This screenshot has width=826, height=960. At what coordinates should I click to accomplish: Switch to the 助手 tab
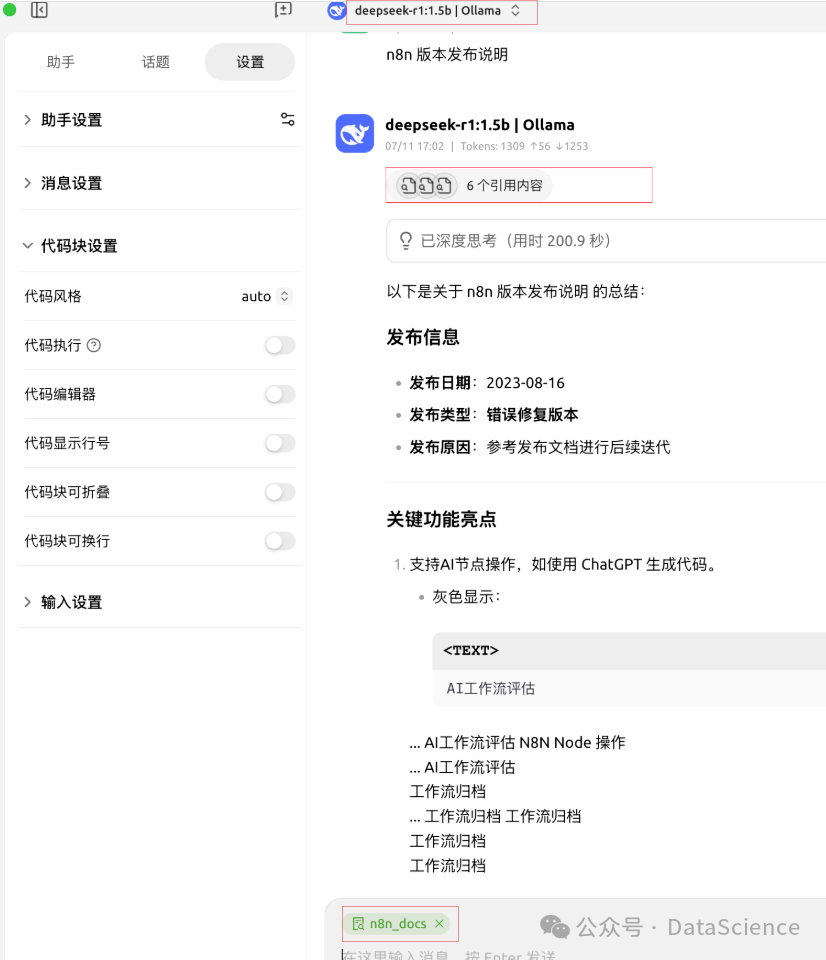[61, 62]
